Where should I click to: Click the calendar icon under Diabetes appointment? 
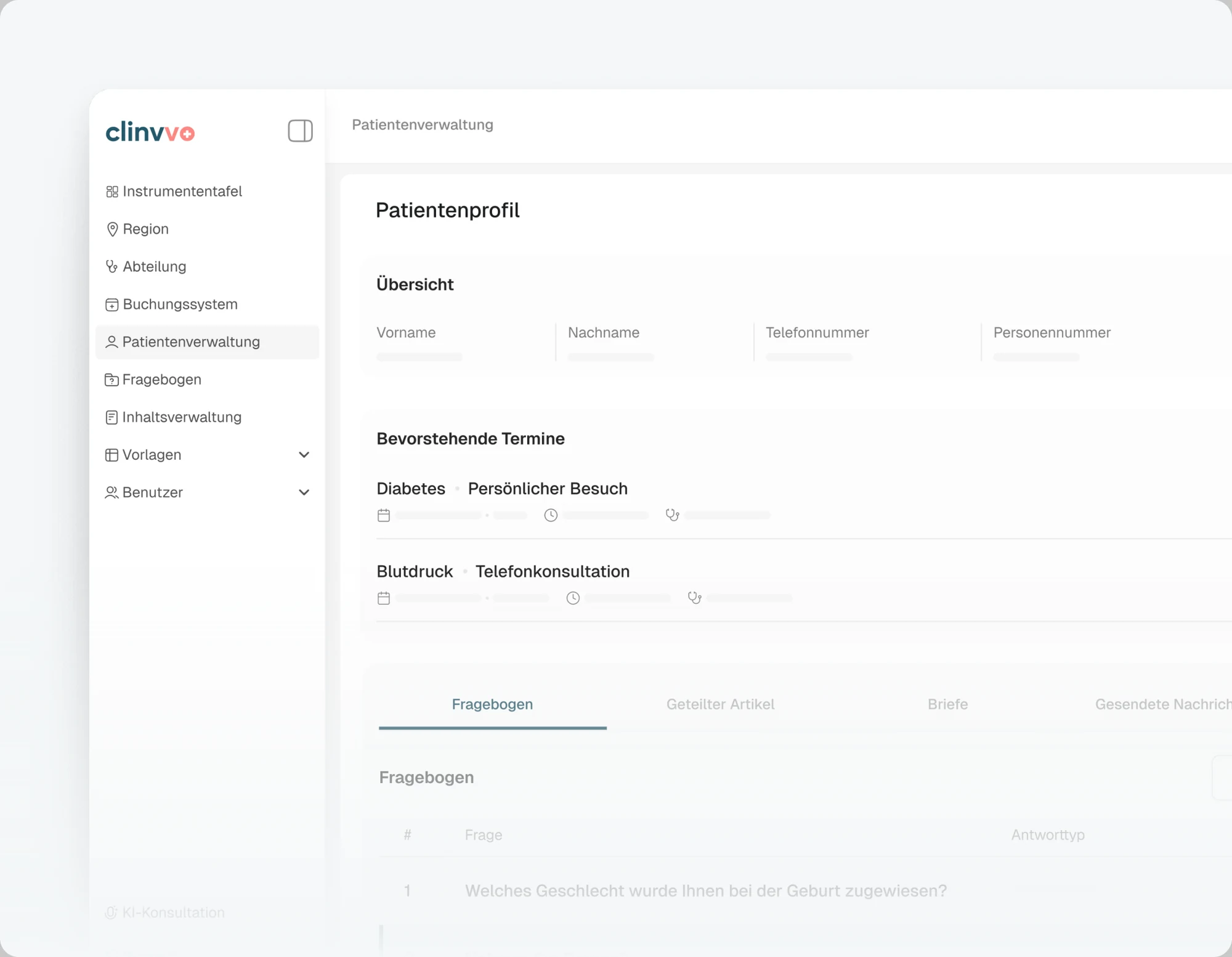point(384,515)
